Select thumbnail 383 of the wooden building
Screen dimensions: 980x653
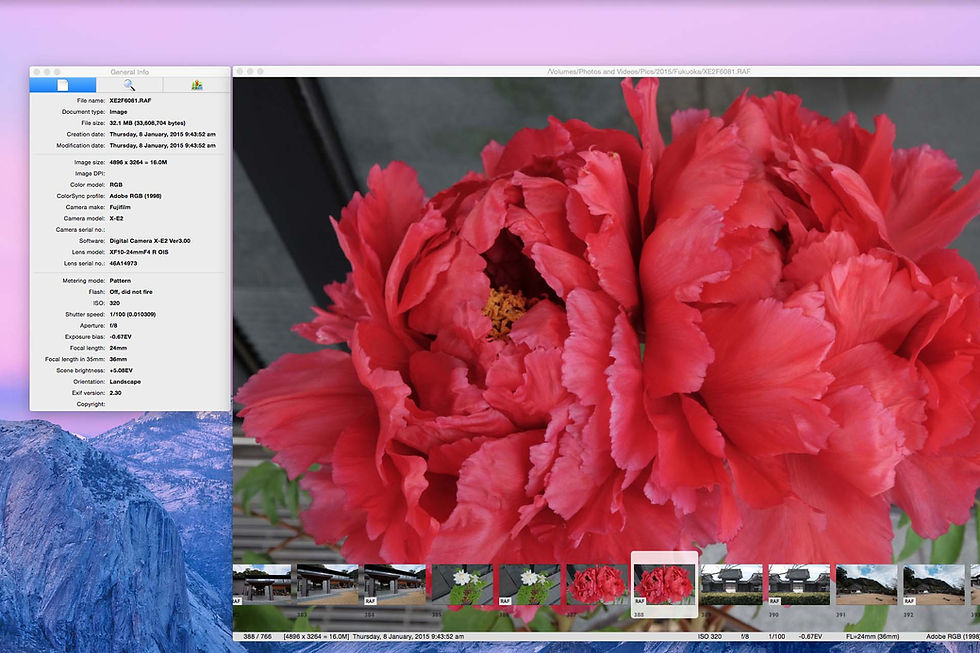point(328,584)
